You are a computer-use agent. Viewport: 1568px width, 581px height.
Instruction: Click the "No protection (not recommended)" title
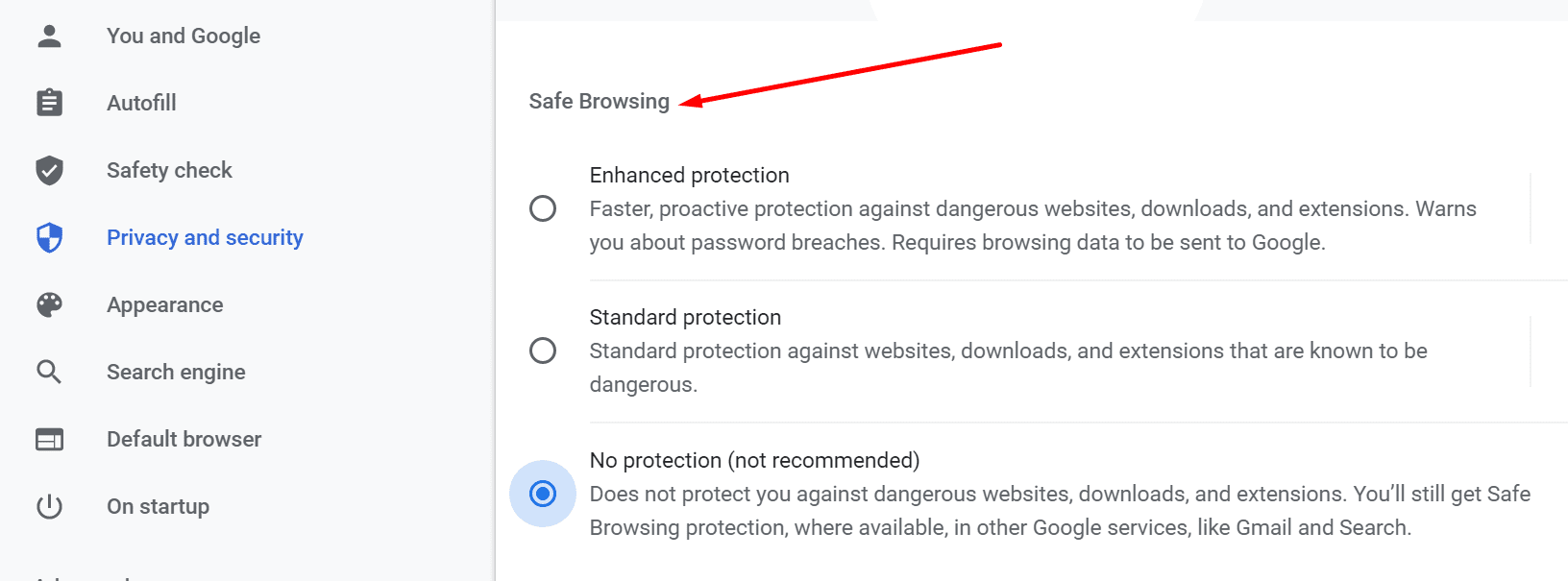coord(754,460)
